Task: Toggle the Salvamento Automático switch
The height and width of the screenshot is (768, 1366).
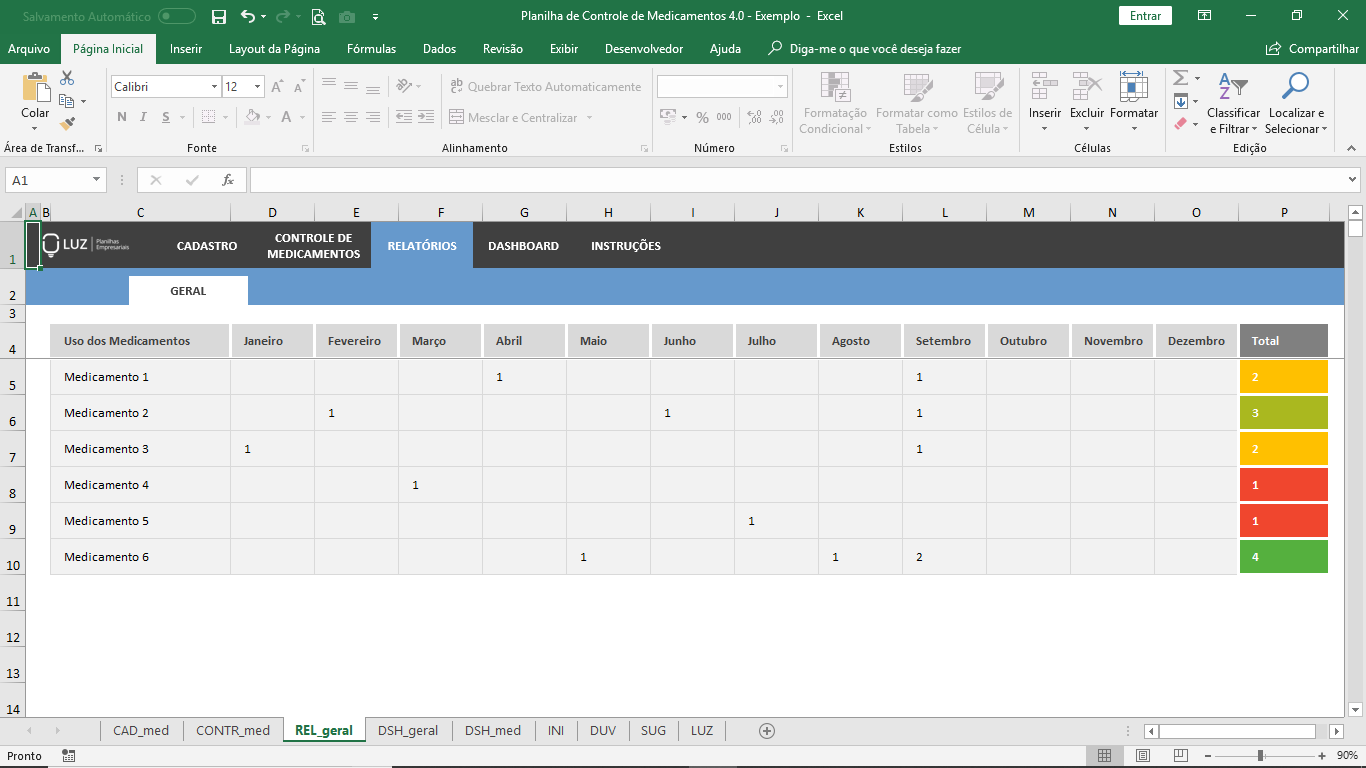Action: pyautogui.click(x=177, y=16)
